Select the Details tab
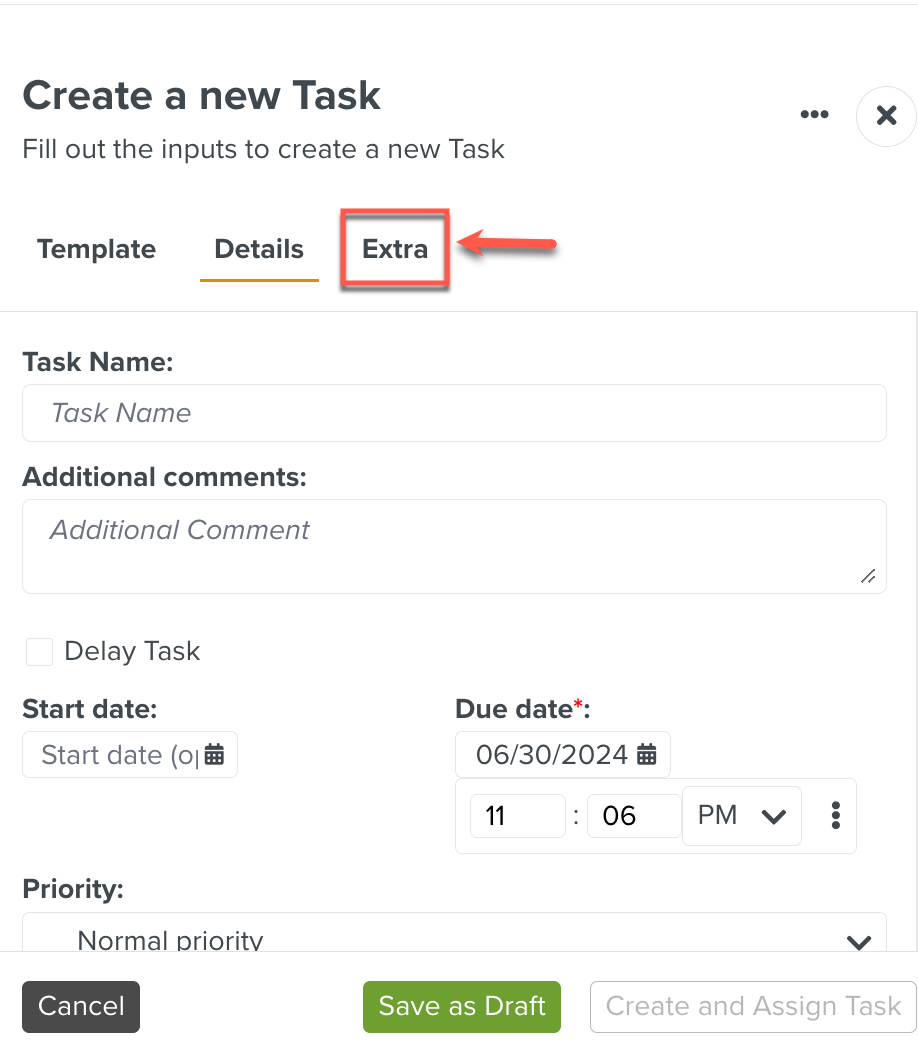 pyautogui.click(x=259, y=249)
